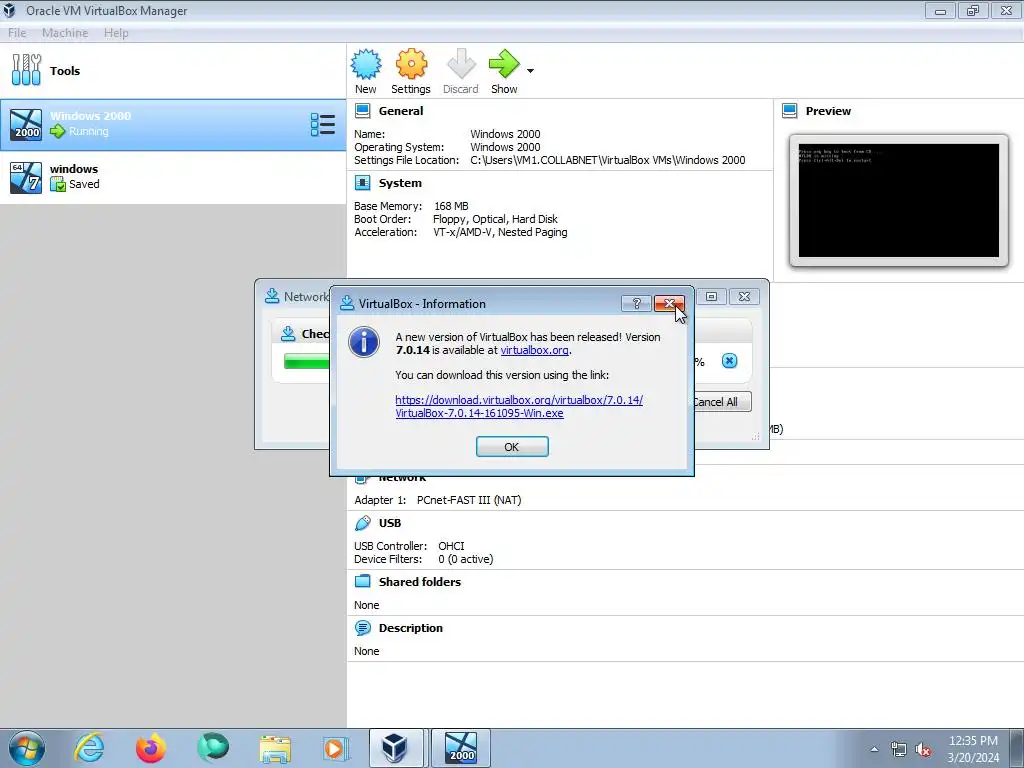Open the Help menu
Image resolution: width=1024 pixels, height=768 pixels.
pos(116,33)
